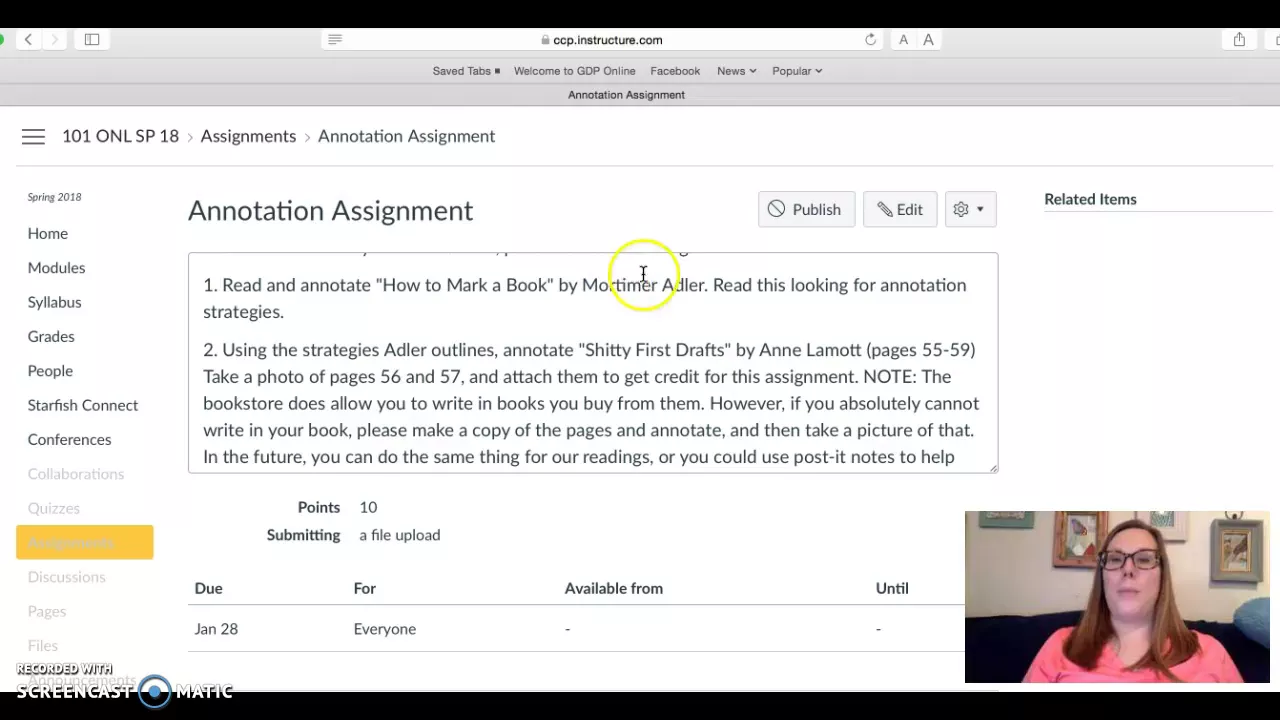Open Modules in the course menu
The image size is (1280, 720).
click(x=56, y=268)
